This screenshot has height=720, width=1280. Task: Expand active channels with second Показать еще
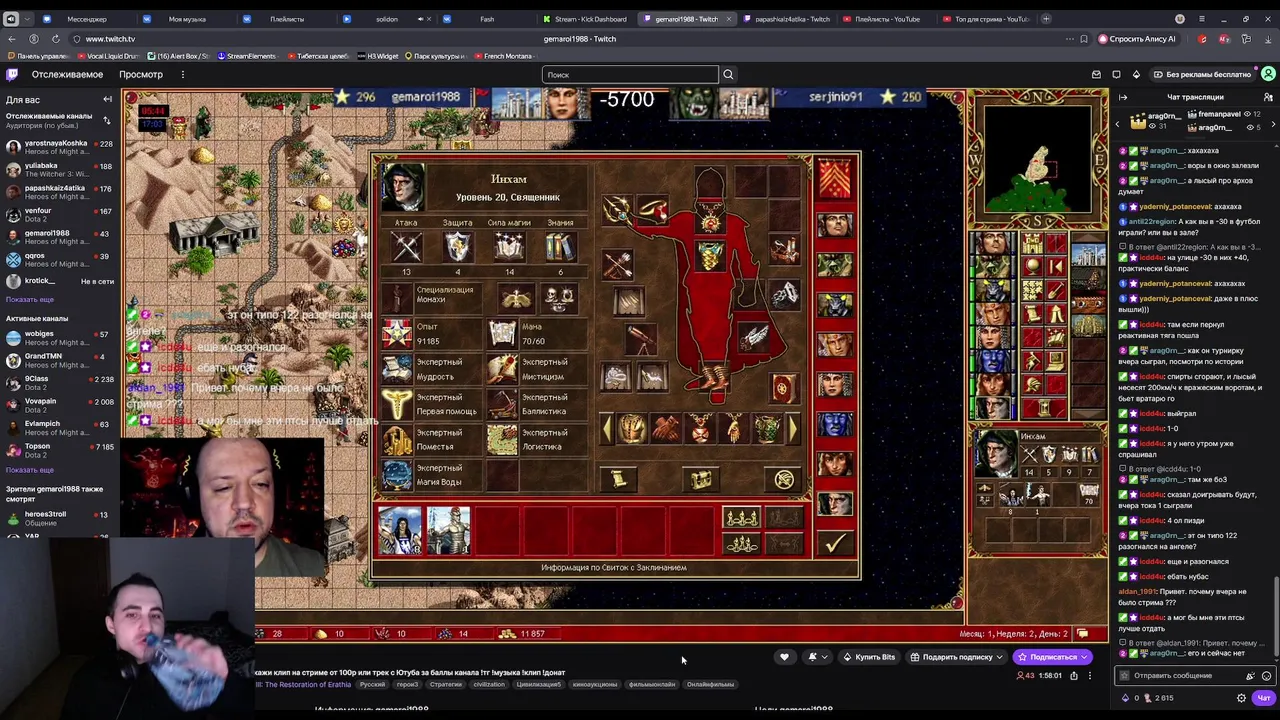30,469
